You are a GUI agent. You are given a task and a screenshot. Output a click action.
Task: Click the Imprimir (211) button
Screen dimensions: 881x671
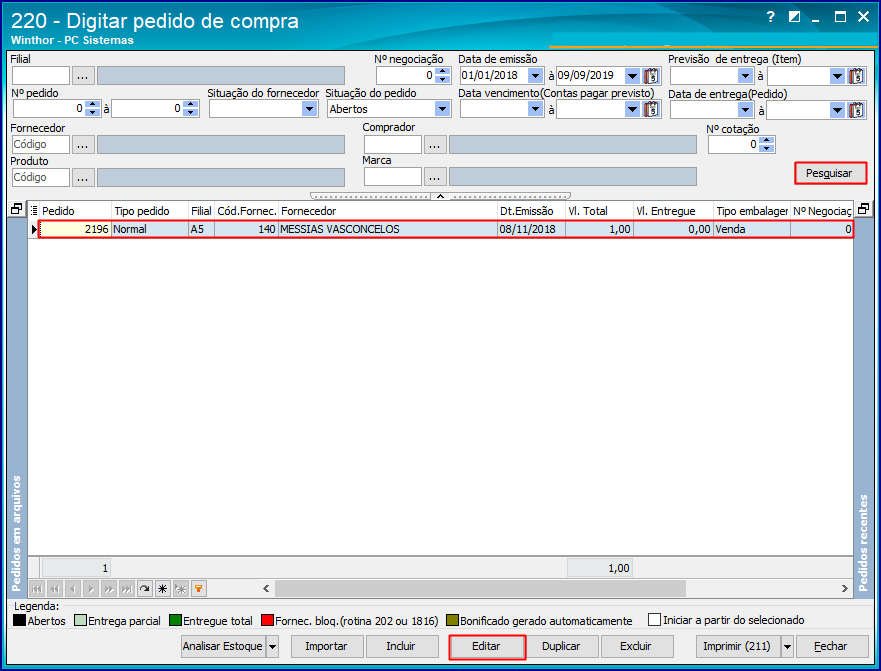[x=737, y=646]
